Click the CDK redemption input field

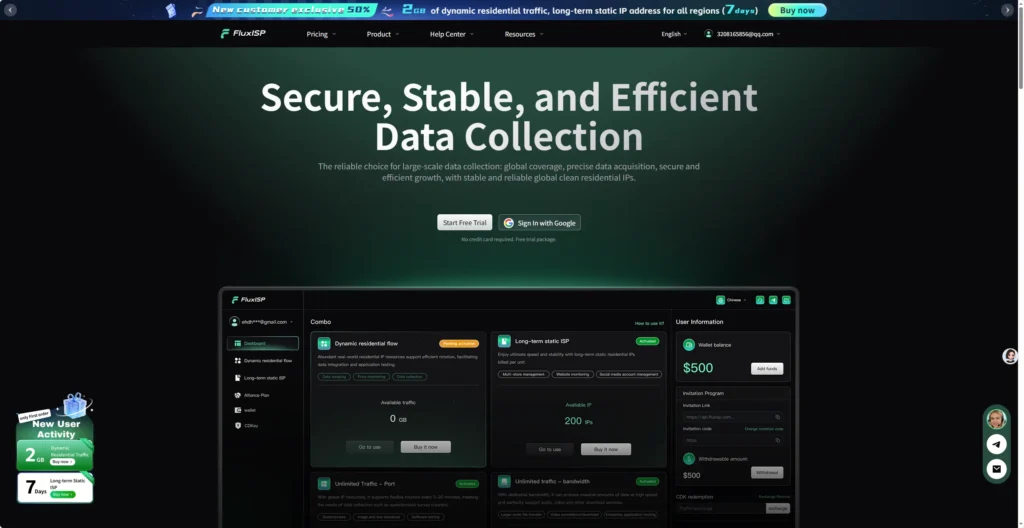(x=721, y=508)
